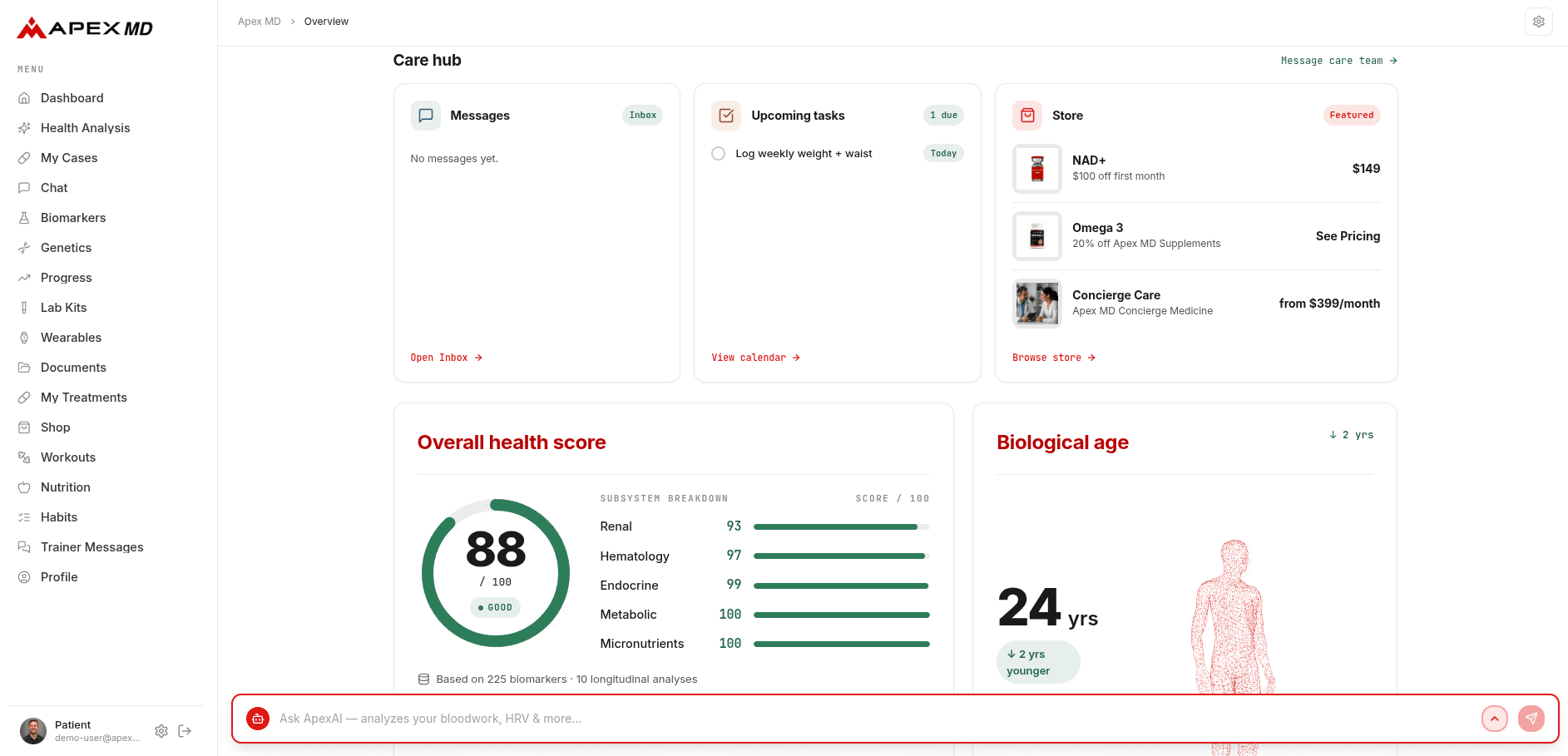Click the $149 NAD+ price

tap(1366, 169)
